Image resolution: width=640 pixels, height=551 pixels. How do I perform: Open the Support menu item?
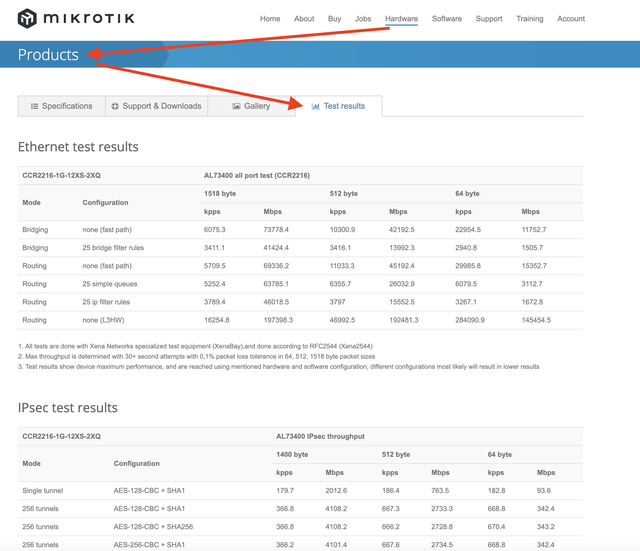(489, 19)
